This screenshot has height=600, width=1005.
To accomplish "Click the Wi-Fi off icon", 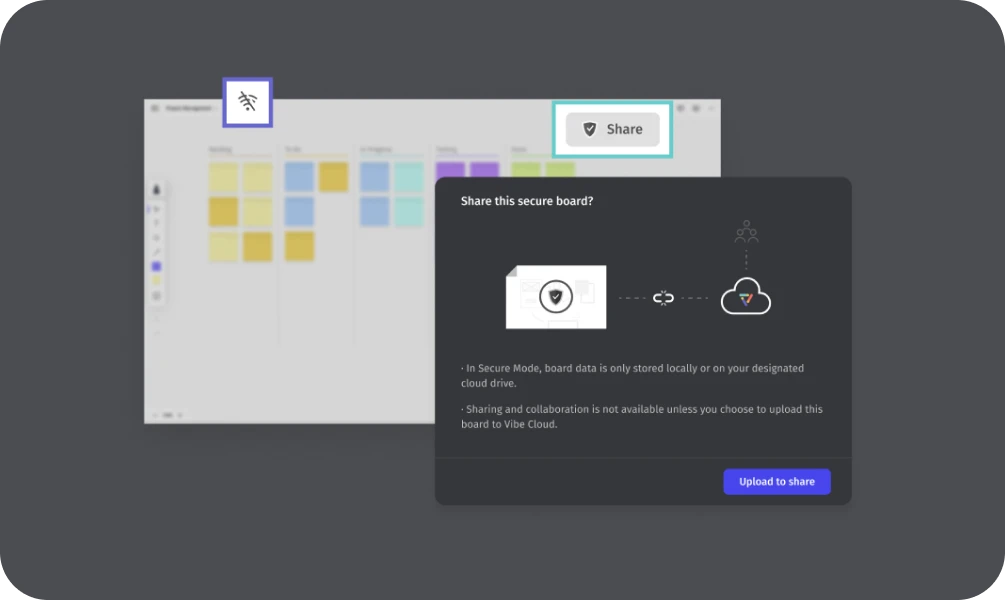I will pyautogui.click(x=247, y=102).
